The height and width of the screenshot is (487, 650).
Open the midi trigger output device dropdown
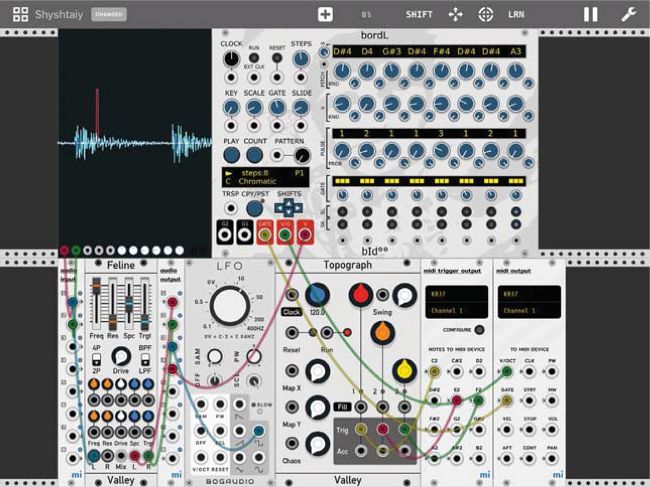tap(455, 295)
